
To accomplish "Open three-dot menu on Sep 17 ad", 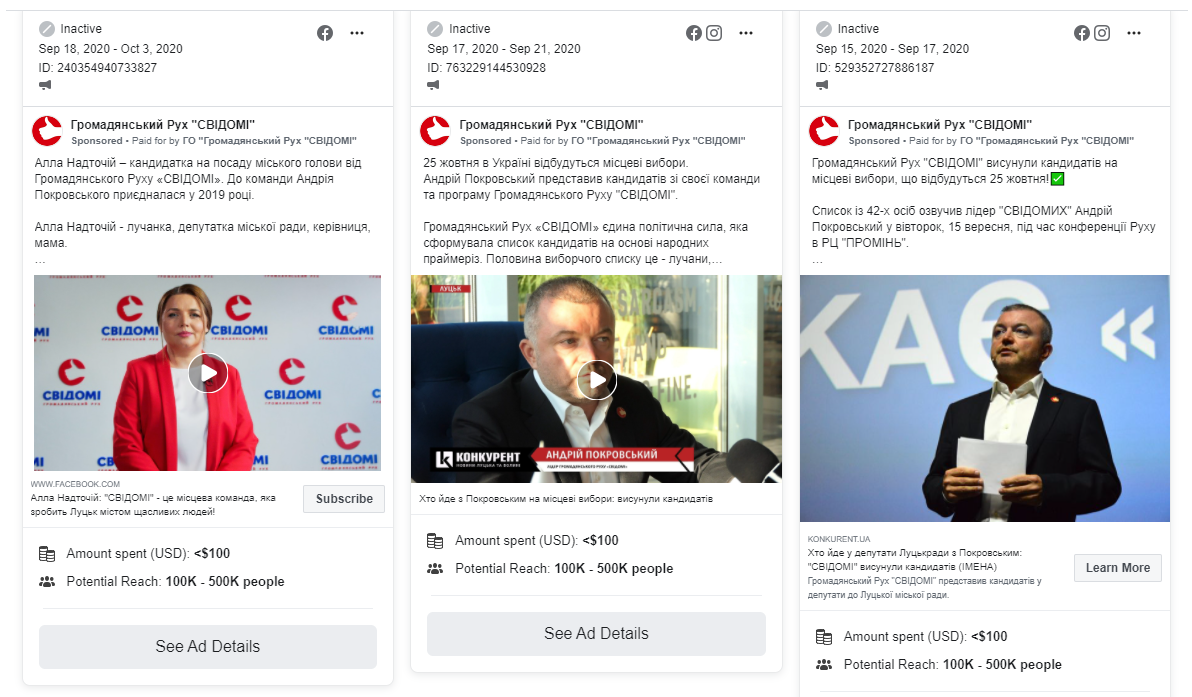I will (746, 33).
